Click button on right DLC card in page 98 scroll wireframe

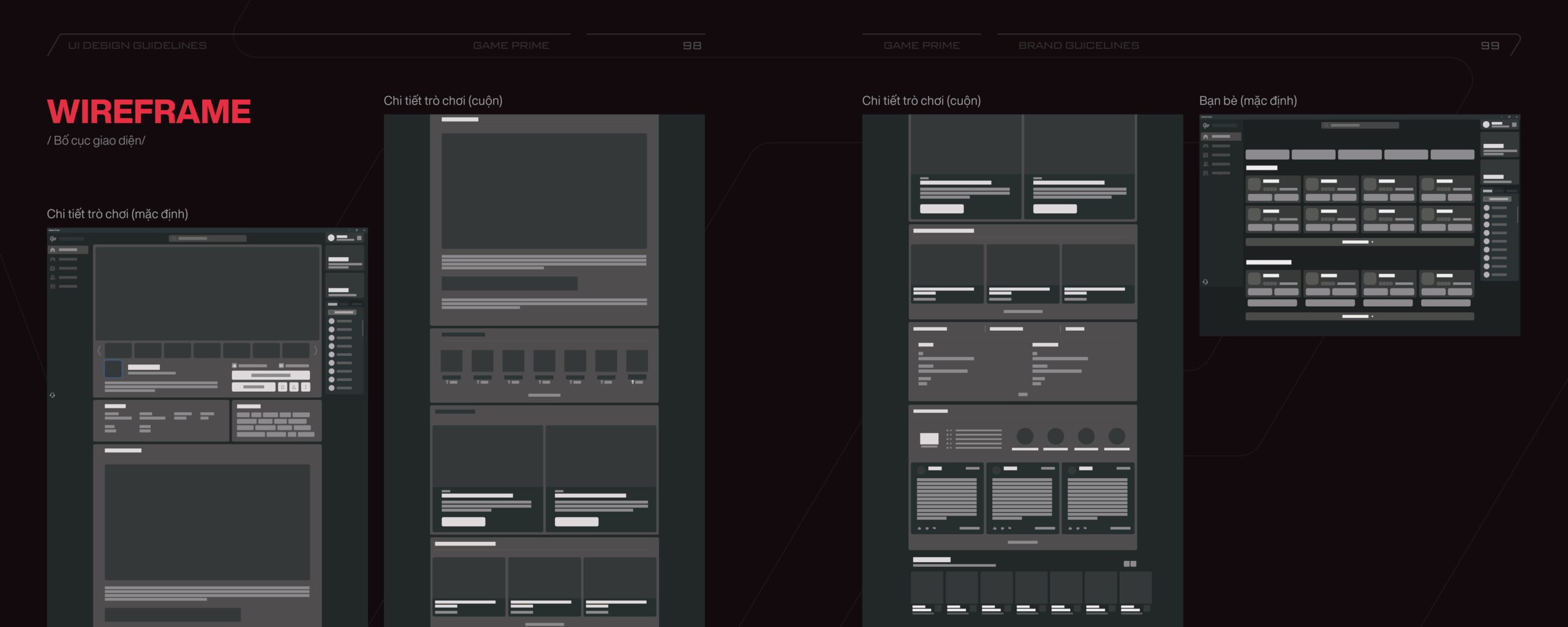point(576,522)
